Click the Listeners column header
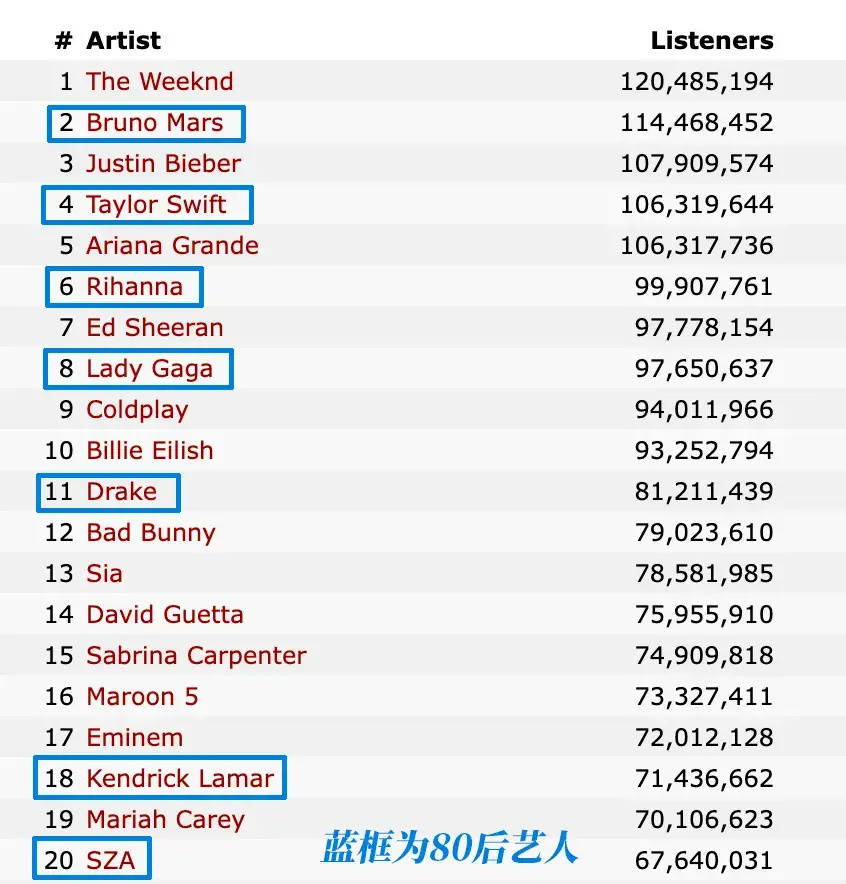Screen dimensions: 846x884 pos(711,41)
